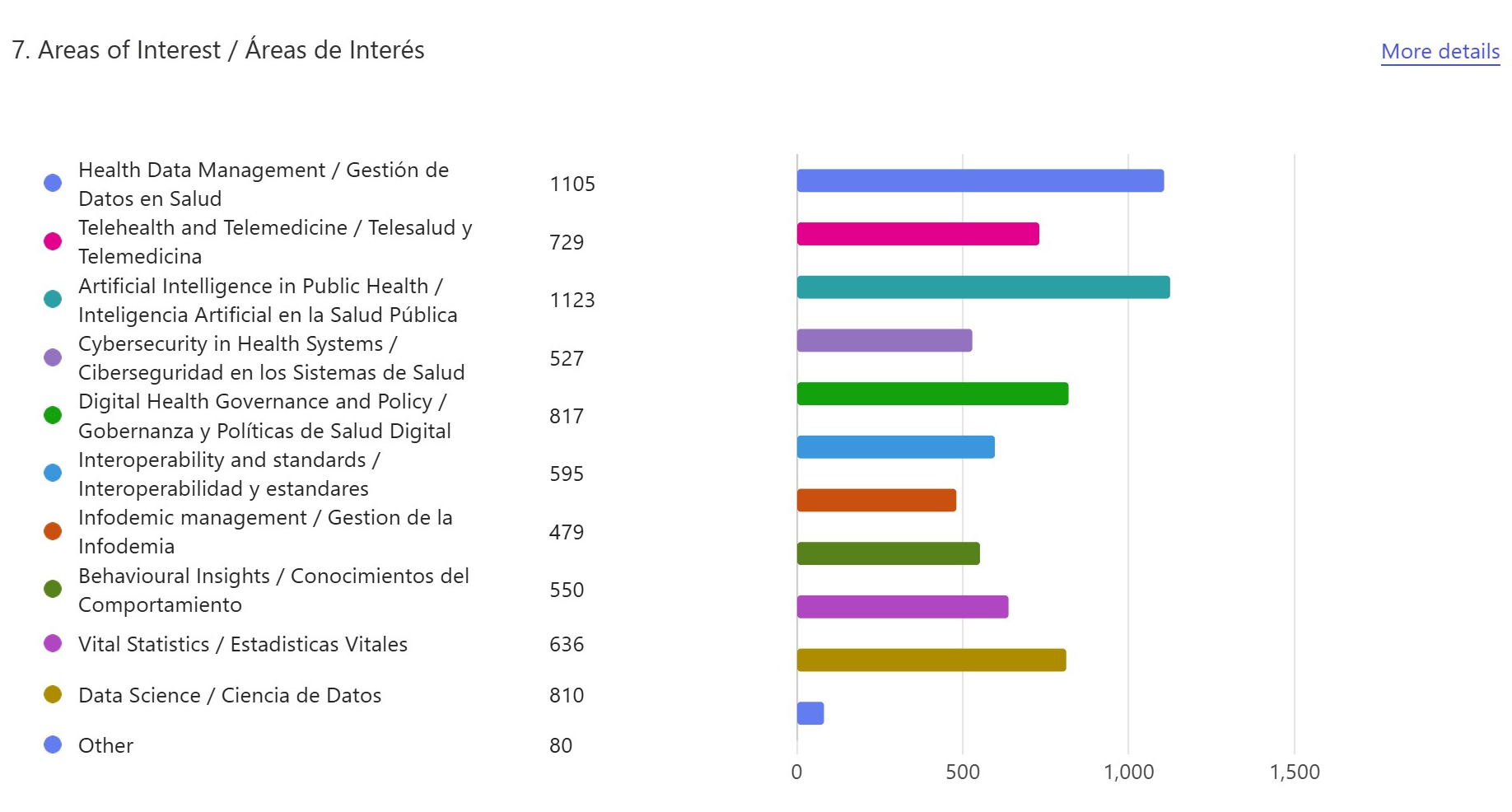Click the green Digital Health Governance legend dot
This screenshot has height=812, width=1512.
click(x=53, y=415)
